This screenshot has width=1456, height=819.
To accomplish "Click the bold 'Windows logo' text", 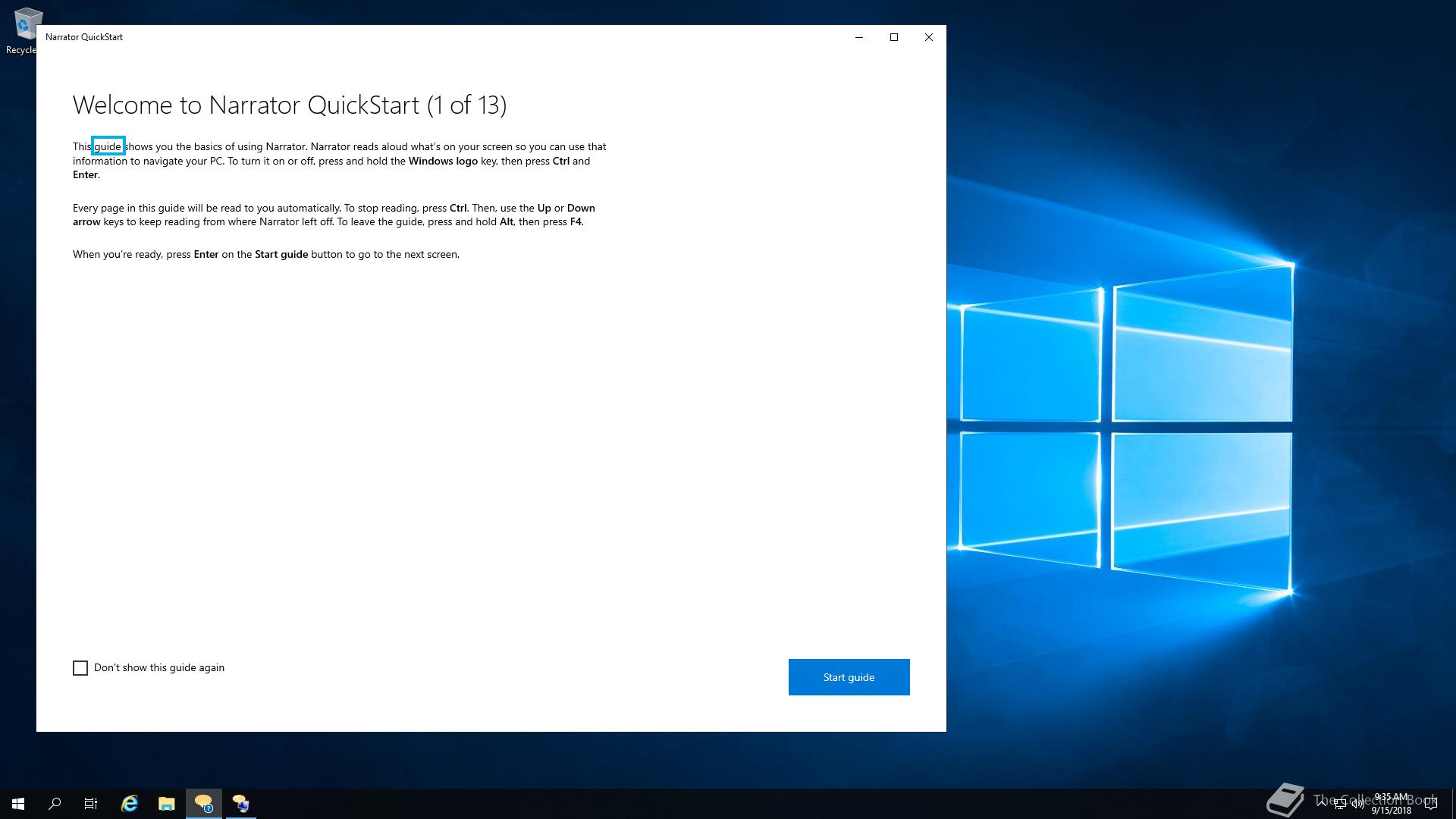I will tap(443, 161).
